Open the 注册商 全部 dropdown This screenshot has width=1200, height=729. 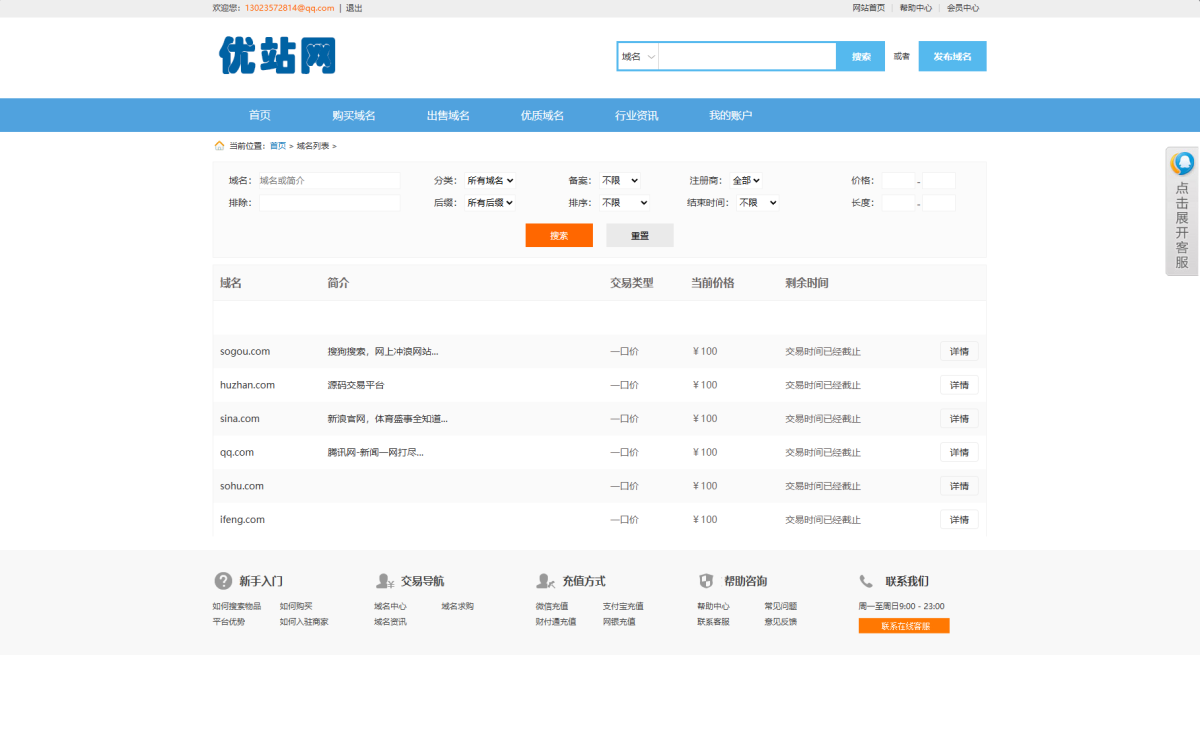(x=746, y=181)
